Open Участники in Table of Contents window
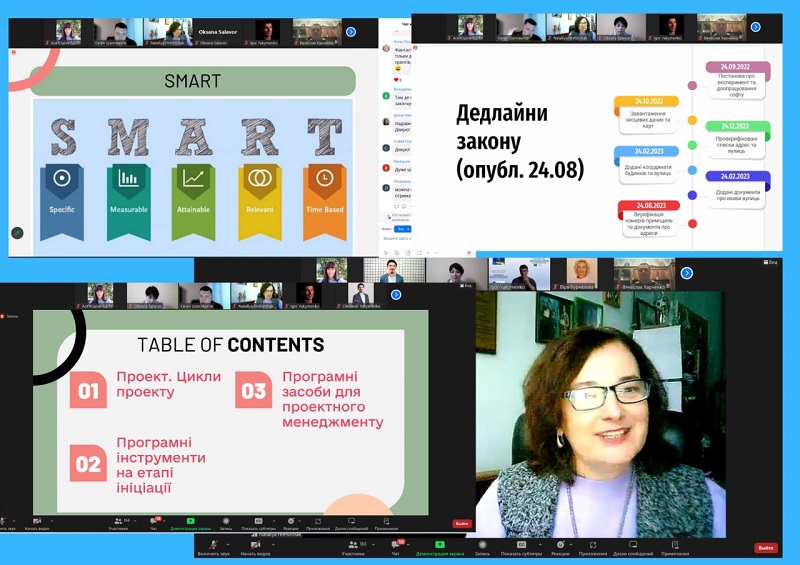Screen dimensions: 800x565 coord(118,524)
